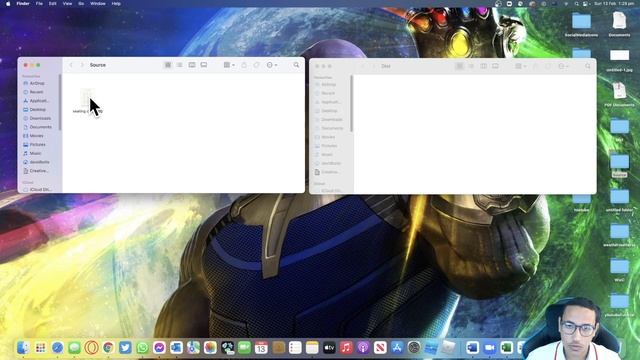
Task: Open Apple TV from the Dock
Action: coord(329,347)
